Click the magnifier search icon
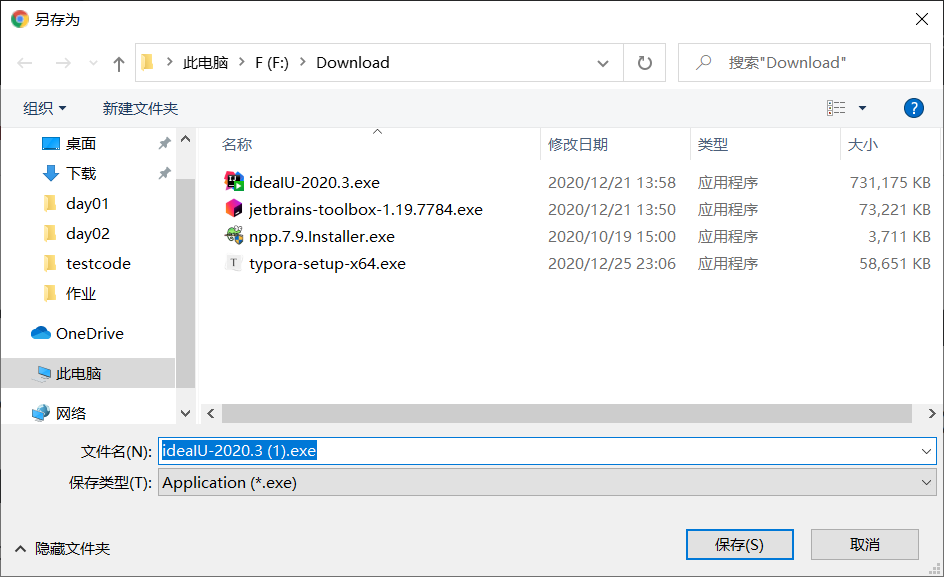 (703, 63)
